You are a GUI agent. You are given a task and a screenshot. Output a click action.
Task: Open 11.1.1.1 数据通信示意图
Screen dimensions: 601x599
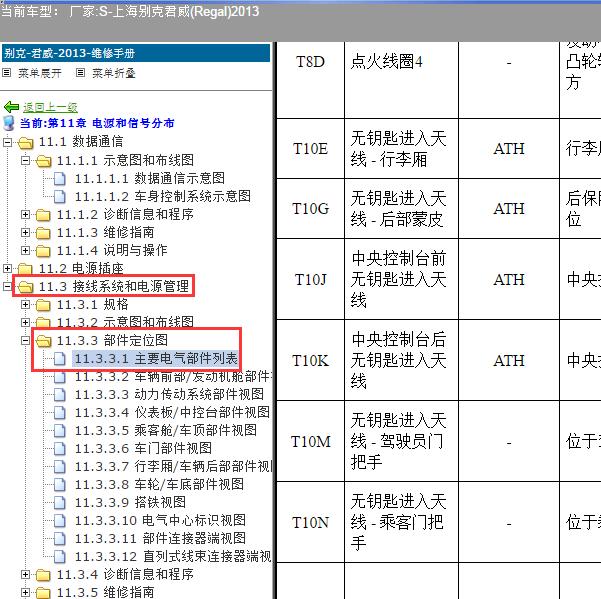pos(149,178)
